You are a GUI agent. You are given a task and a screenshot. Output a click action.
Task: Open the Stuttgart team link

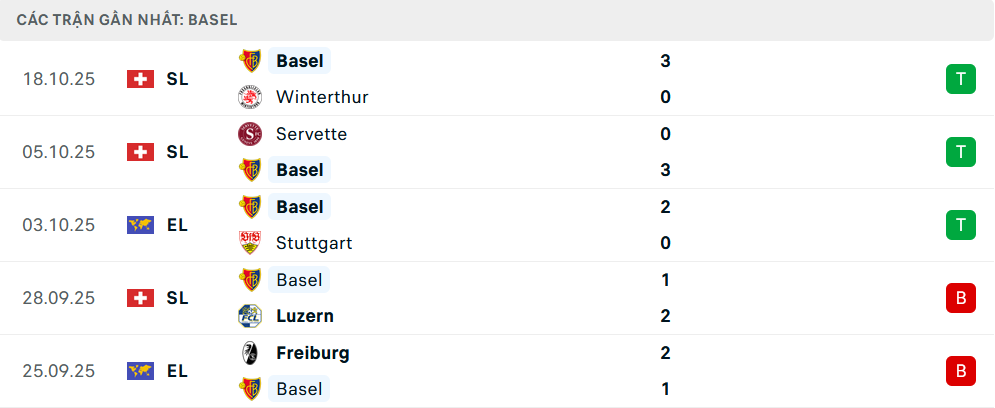coord(314,243)
